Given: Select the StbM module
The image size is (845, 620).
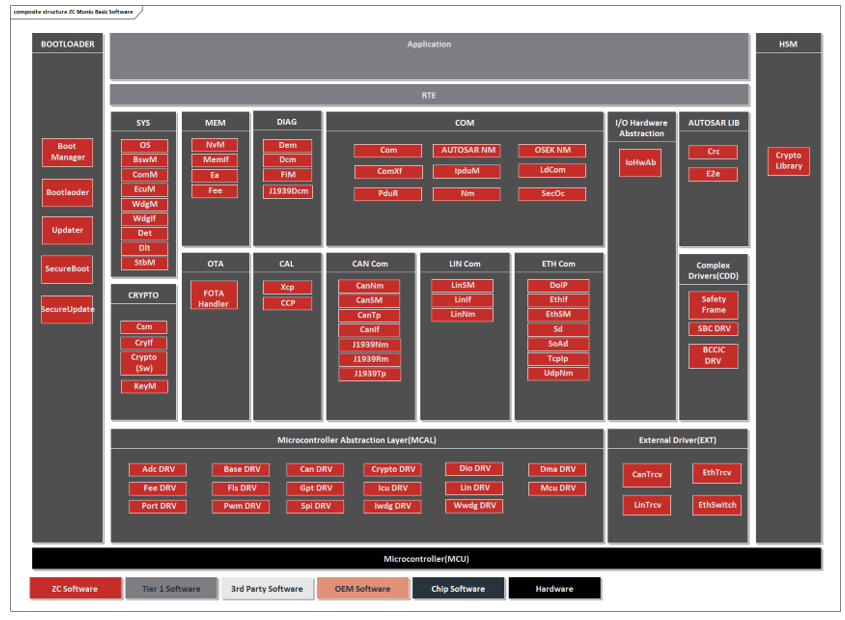Looking at the screenshot, I should tap(144, 263).
